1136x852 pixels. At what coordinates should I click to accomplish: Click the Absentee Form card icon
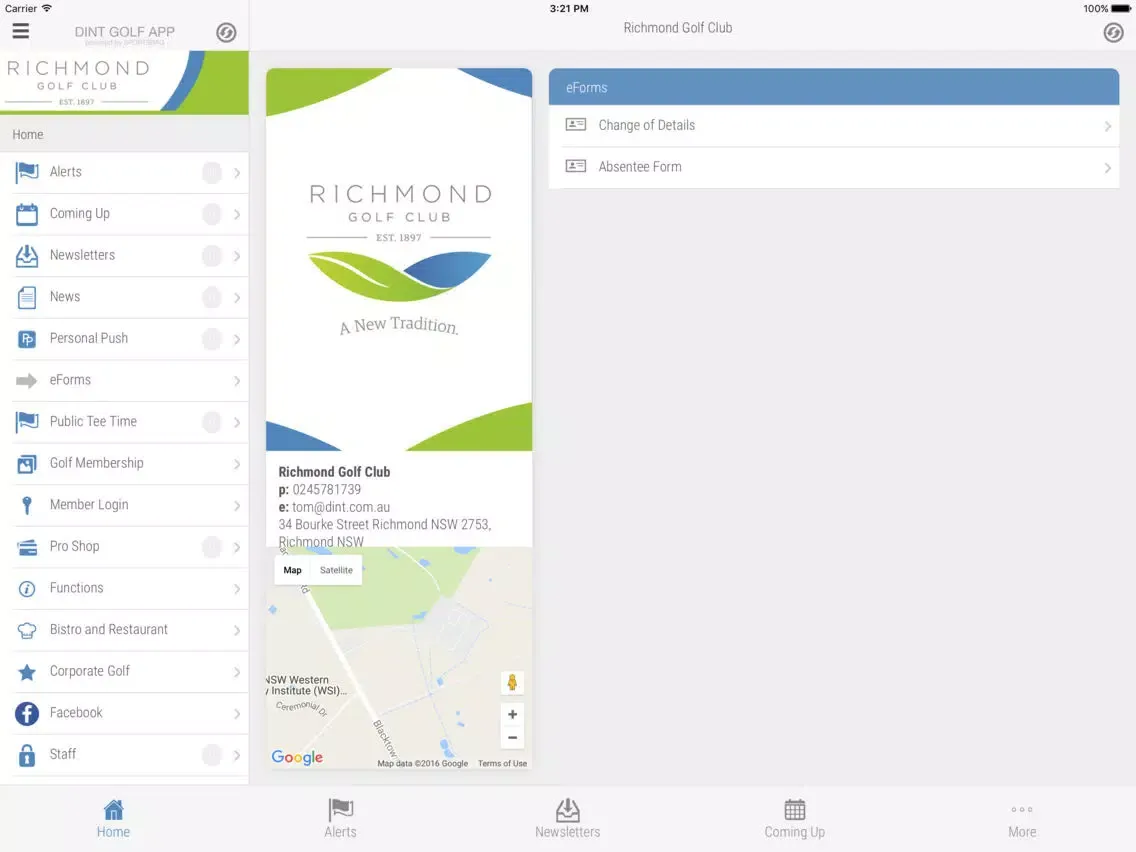click(x=575, y=167)
